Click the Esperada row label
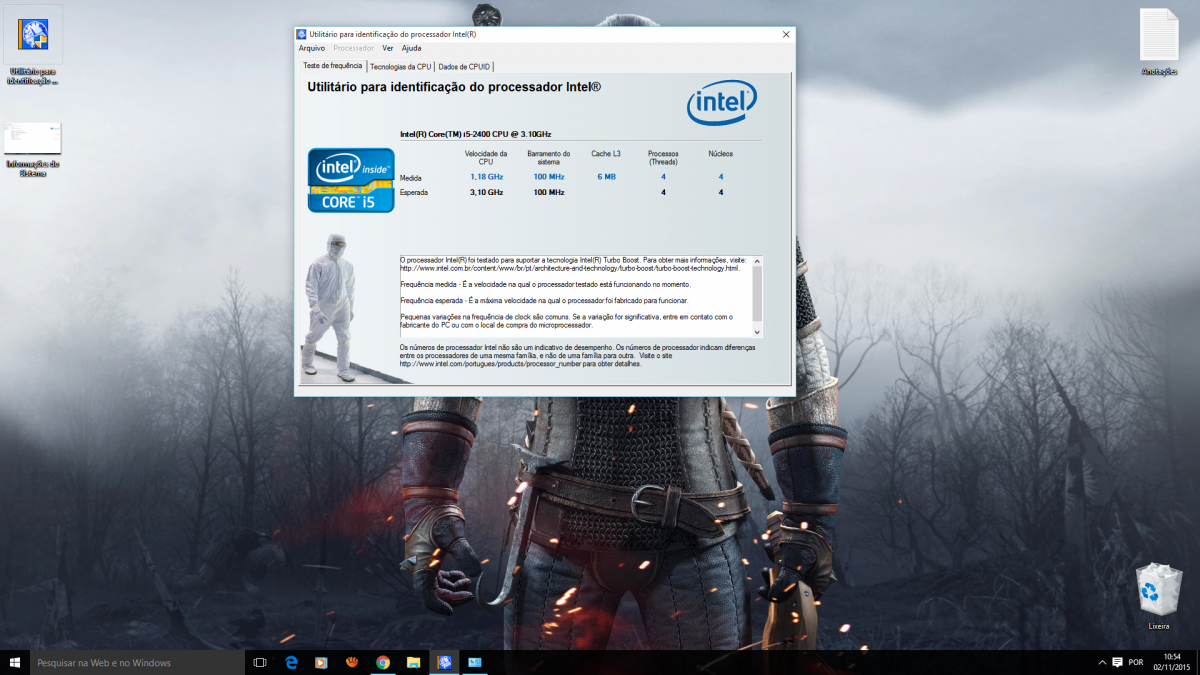Viewport: 1200px width, 675px height. pos(414,192)
